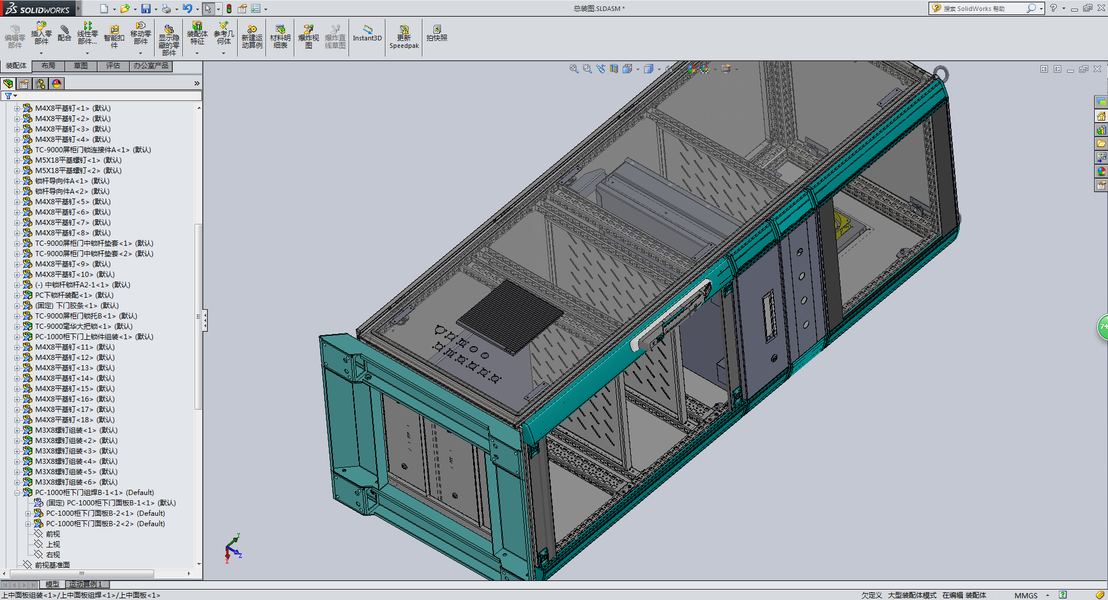Expand the PC-1000柜下门面板B-2<1> node

point(28,514)
